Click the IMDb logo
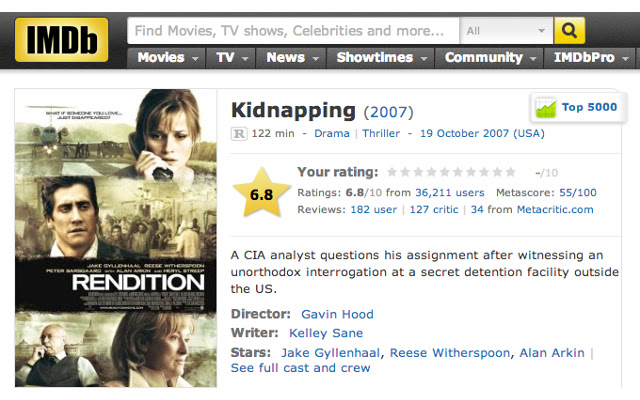This screenshot has height=400, width=640. click(62, 40)
